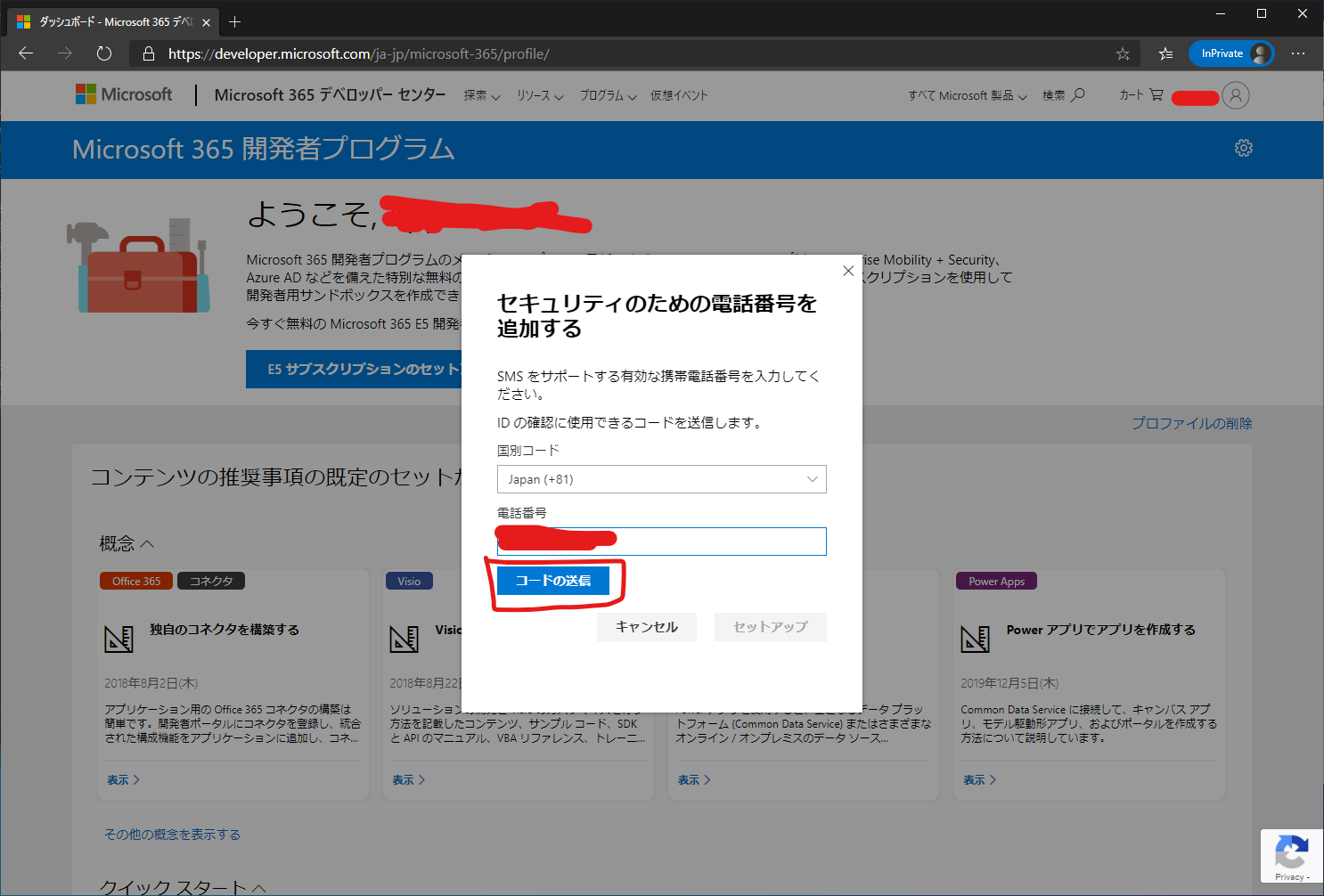
Task: Click the Microsoft logo
Action: [124, 94]
